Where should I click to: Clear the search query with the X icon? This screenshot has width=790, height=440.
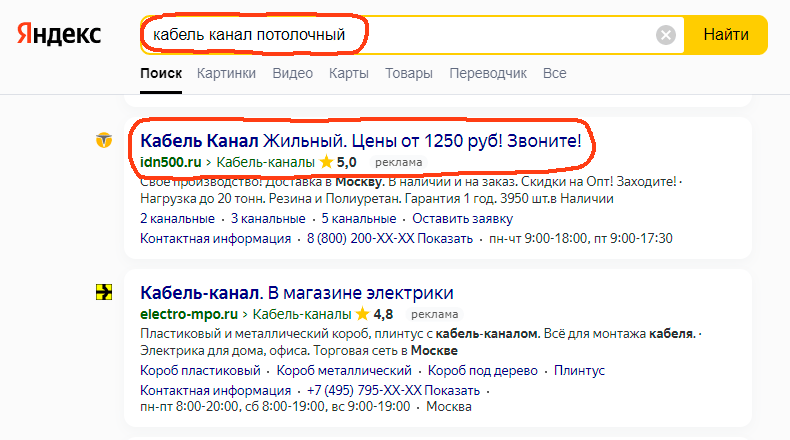pyautogui.click(x=666, y=35)
